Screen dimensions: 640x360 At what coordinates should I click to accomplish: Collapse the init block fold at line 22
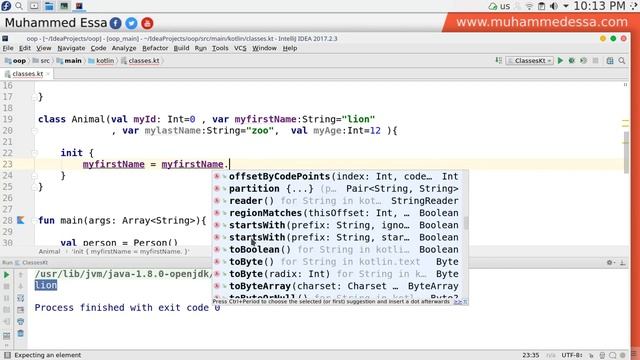[x=35, y=153]
